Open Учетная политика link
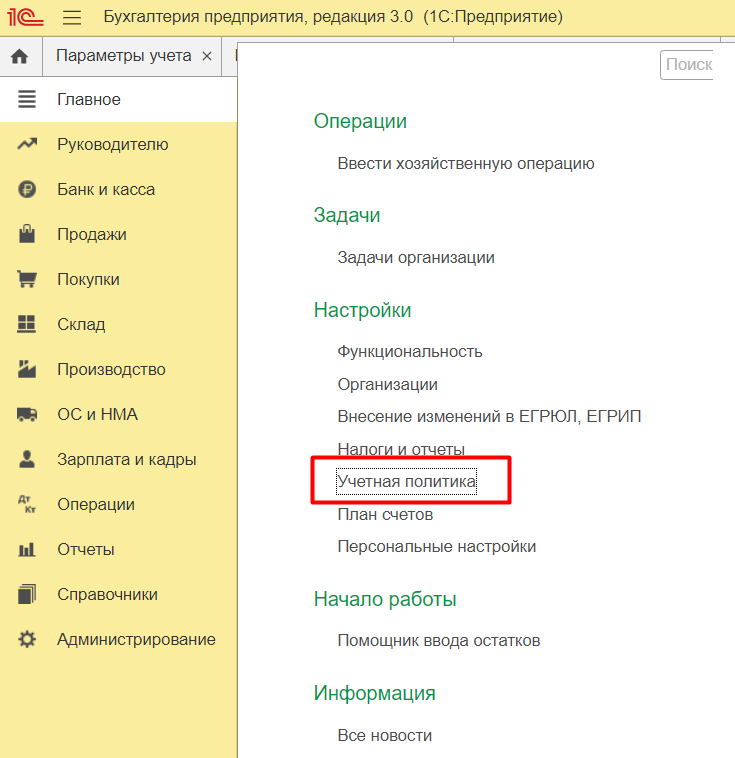 coord(407,483)
